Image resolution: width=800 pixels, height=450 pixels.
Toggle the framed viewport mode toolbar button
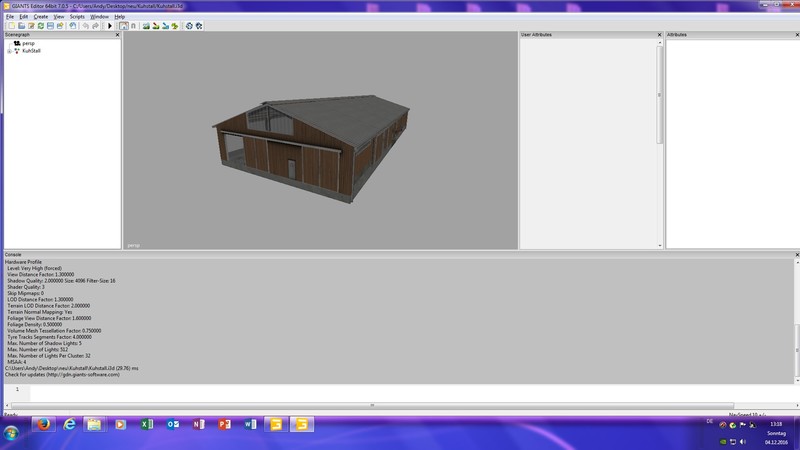tap(124, 26)
